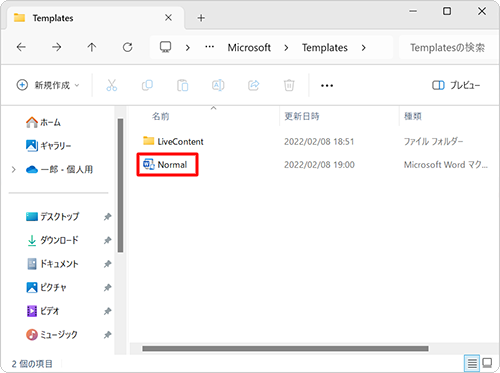The height and width of the screenshot is (373, 500).
Task: Open the 新規作成 dropdown menu
Action: click(48, 85)
